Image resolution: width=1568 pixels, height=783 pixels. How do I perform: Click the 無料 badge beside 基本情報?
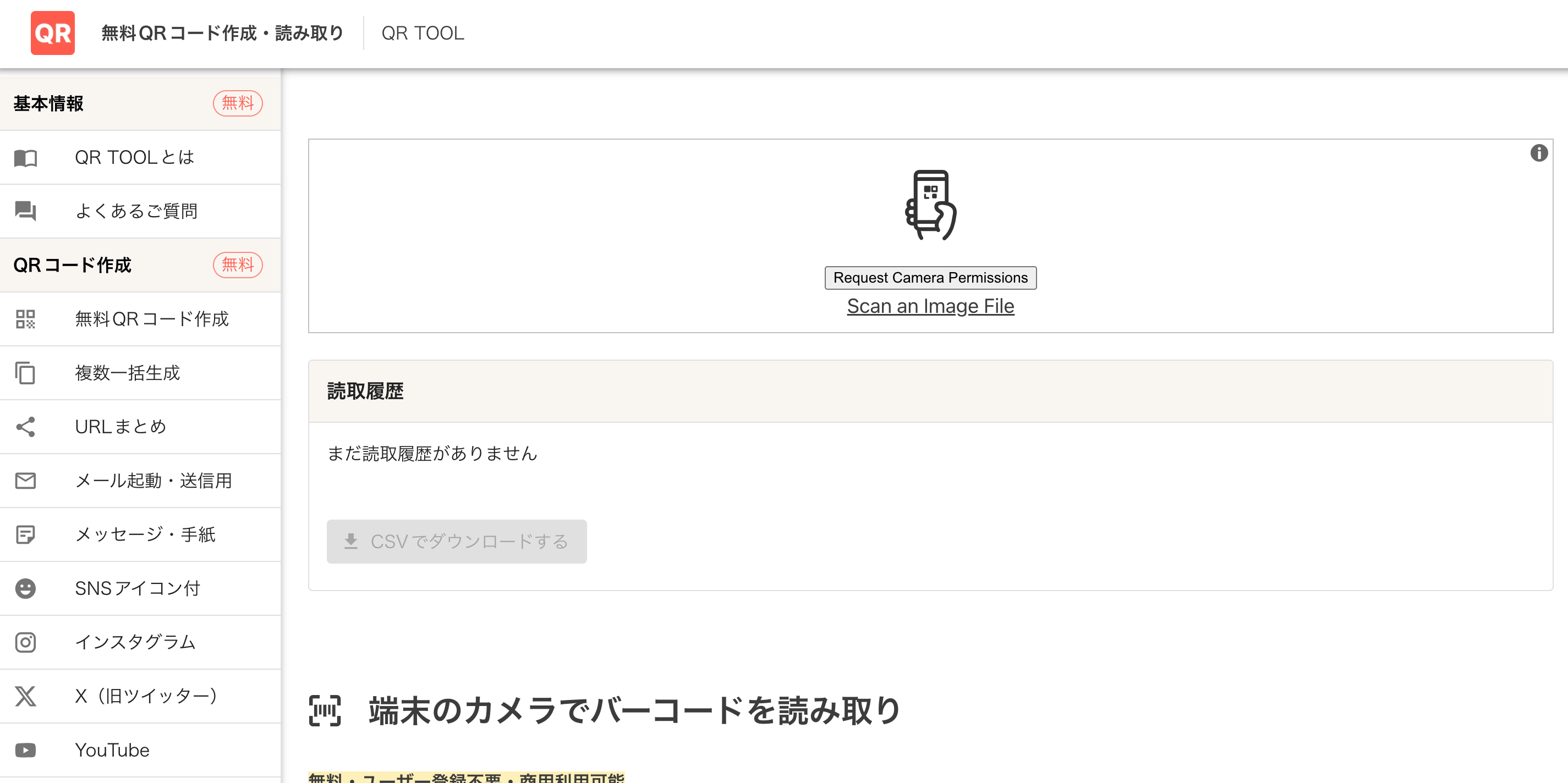[237, 103]
